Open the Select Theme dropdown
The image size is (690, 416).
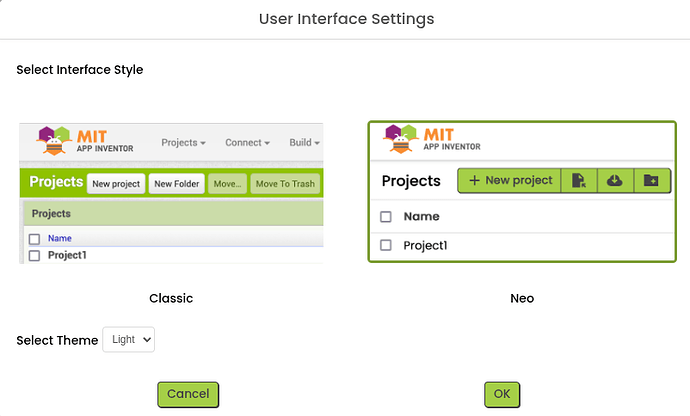[x=129, y=340]
